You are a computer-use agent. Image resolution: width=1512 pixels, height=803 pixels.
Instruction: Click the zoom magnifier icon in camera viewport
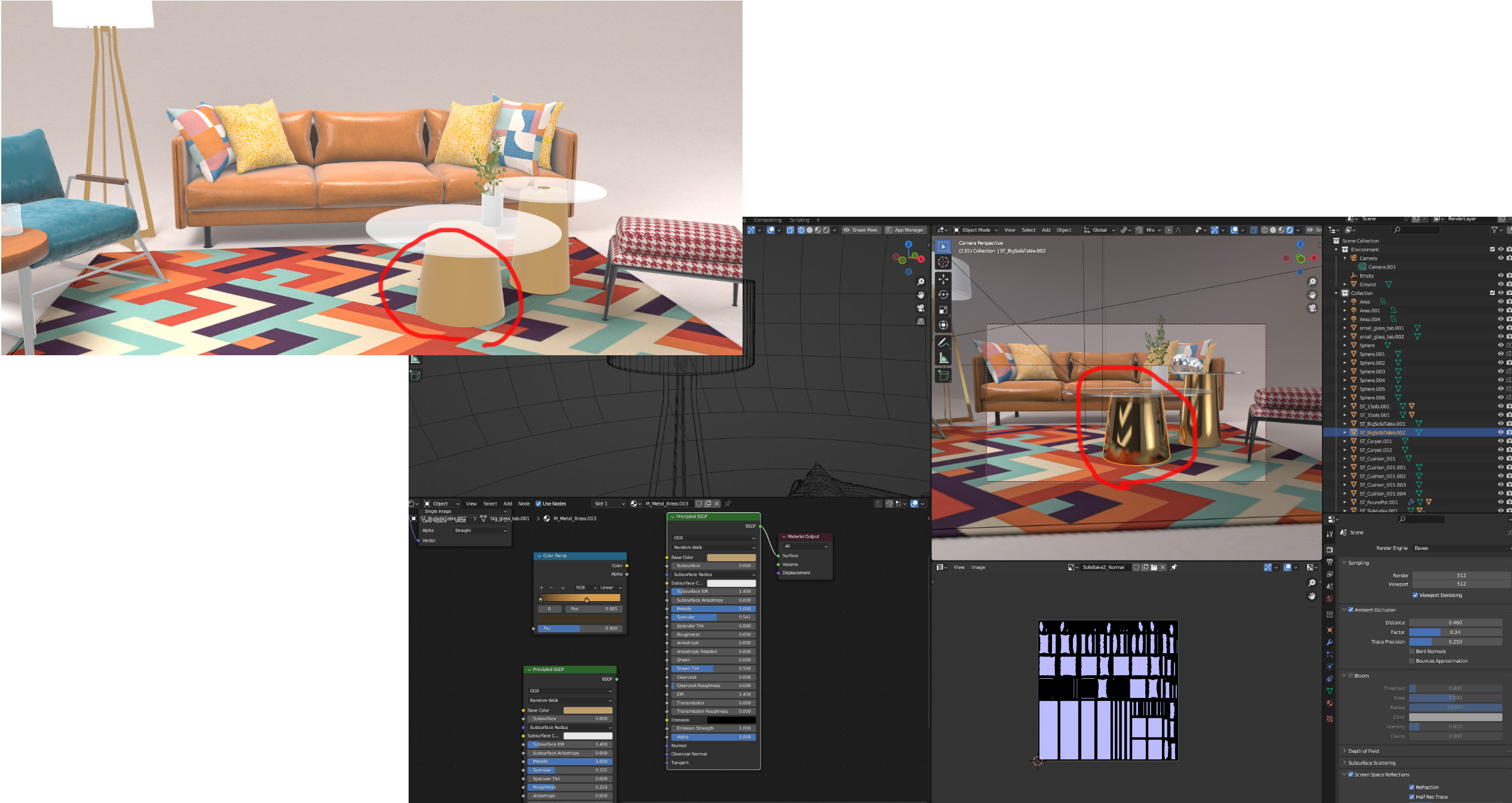[x=1312, y=282]
